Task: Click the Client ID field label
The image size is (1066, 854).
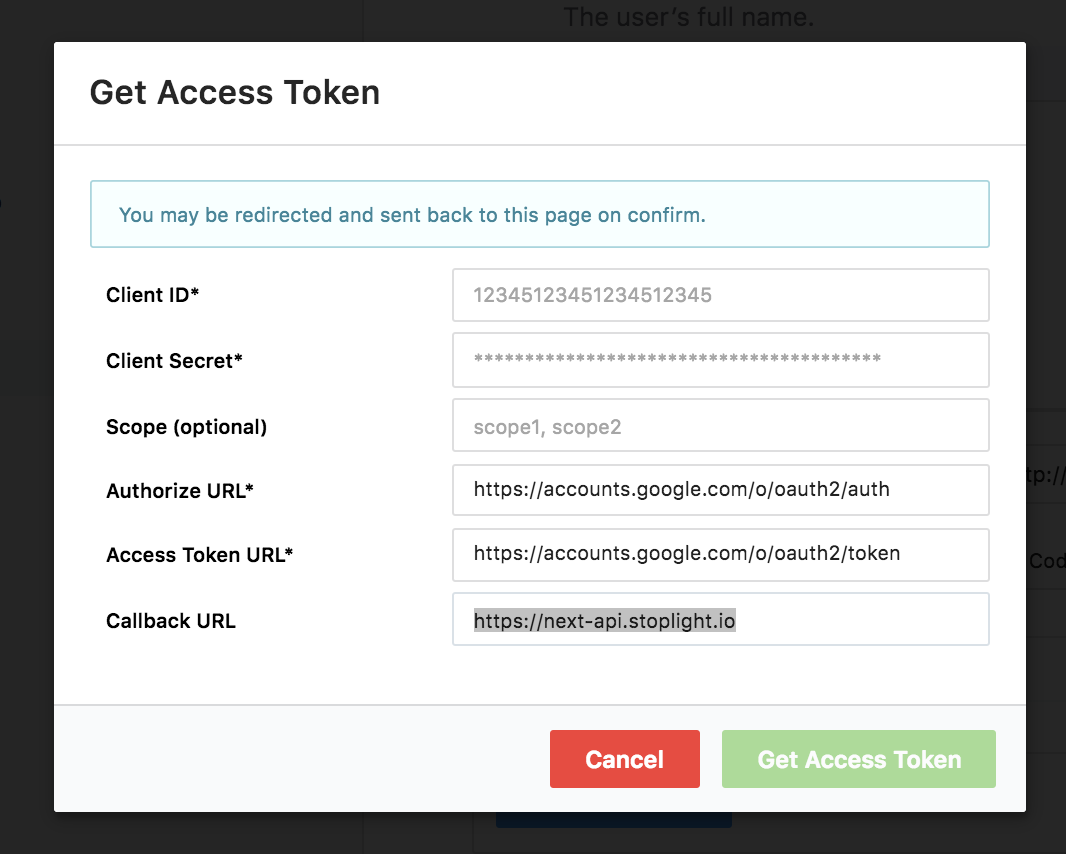Action: coord(152,295)
